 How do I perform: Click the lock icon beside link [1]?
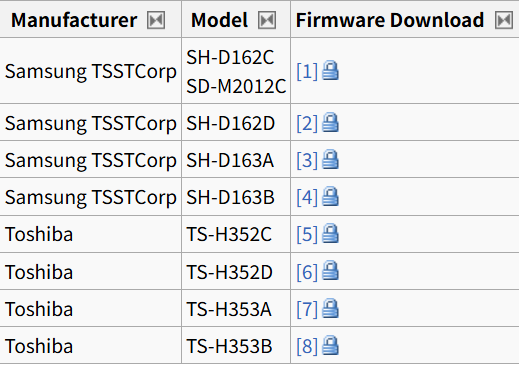click(x=330, y=70)
